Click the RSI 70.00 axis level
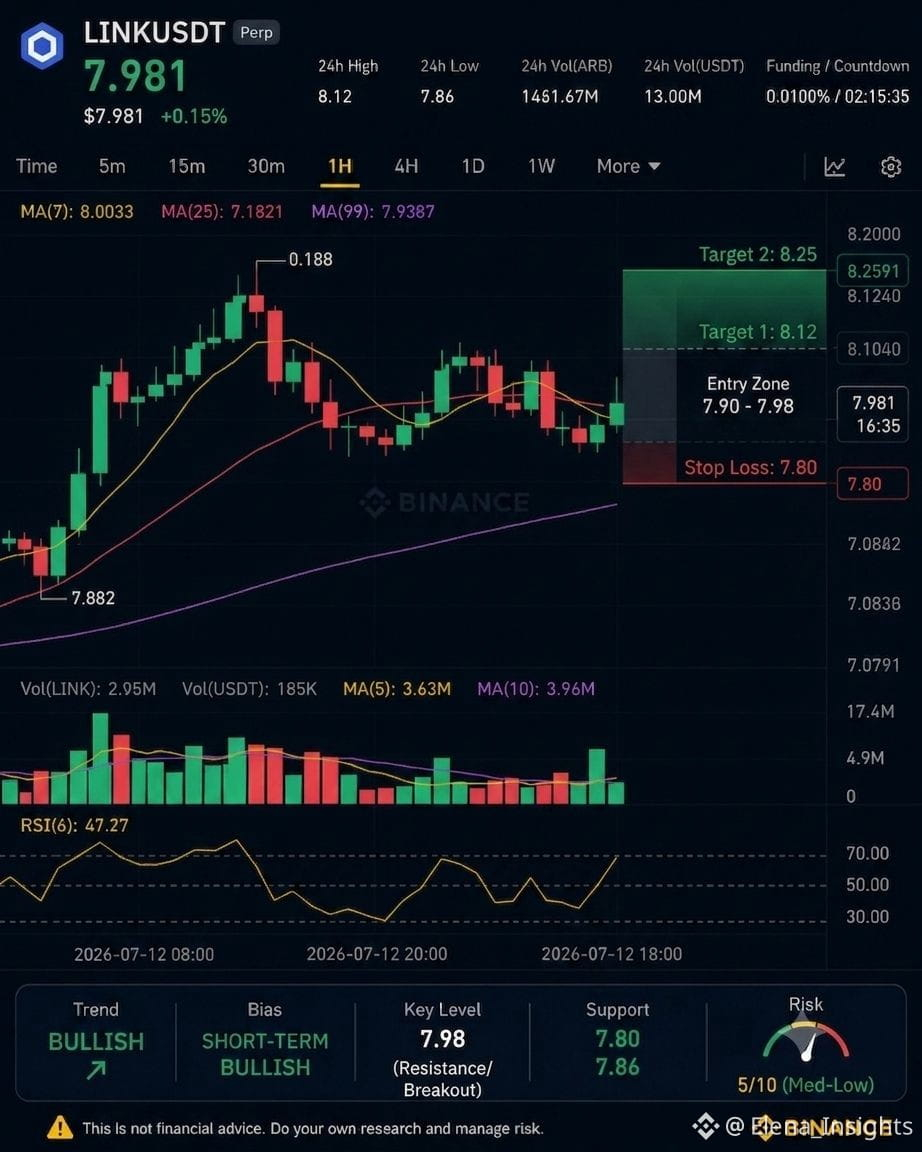The width and height of the screenshot is (922, 1152). tap(868, 854)
